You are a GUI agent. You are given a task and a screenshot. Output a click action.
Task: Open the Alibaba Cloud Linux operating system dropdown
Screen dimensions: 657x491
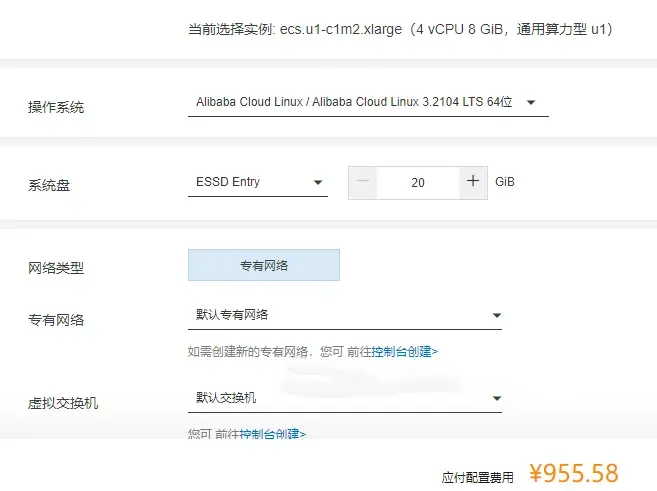(367, 102)
